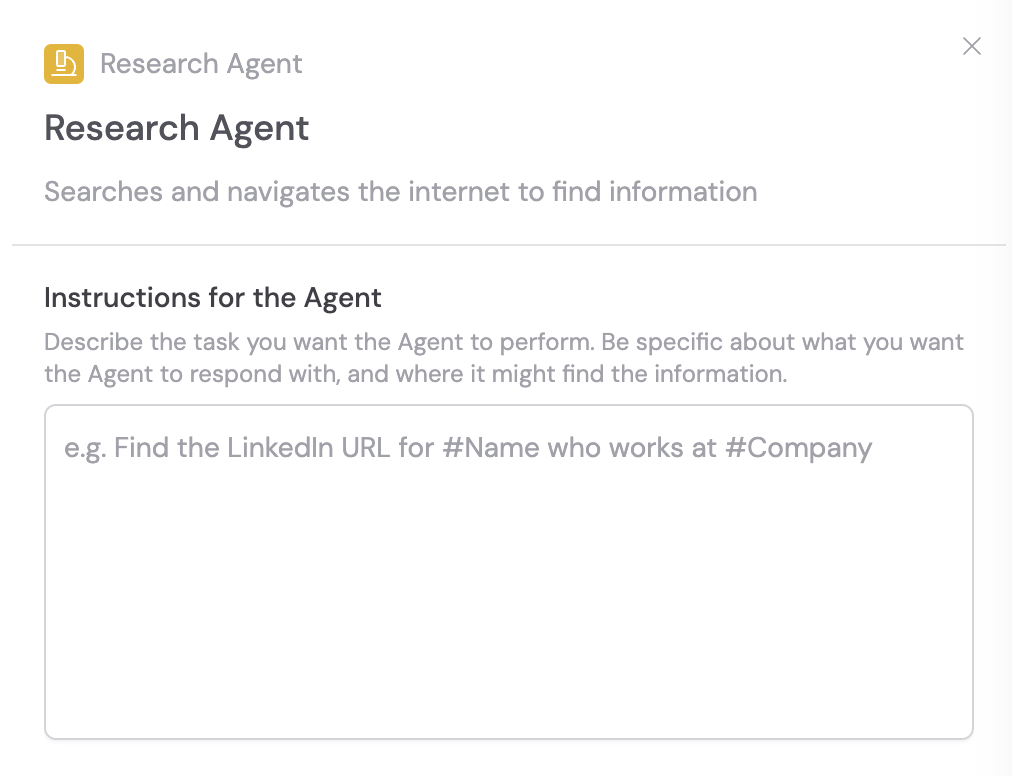Select the Research Agent title heading

pyautogui.click(x=176, y=128)
